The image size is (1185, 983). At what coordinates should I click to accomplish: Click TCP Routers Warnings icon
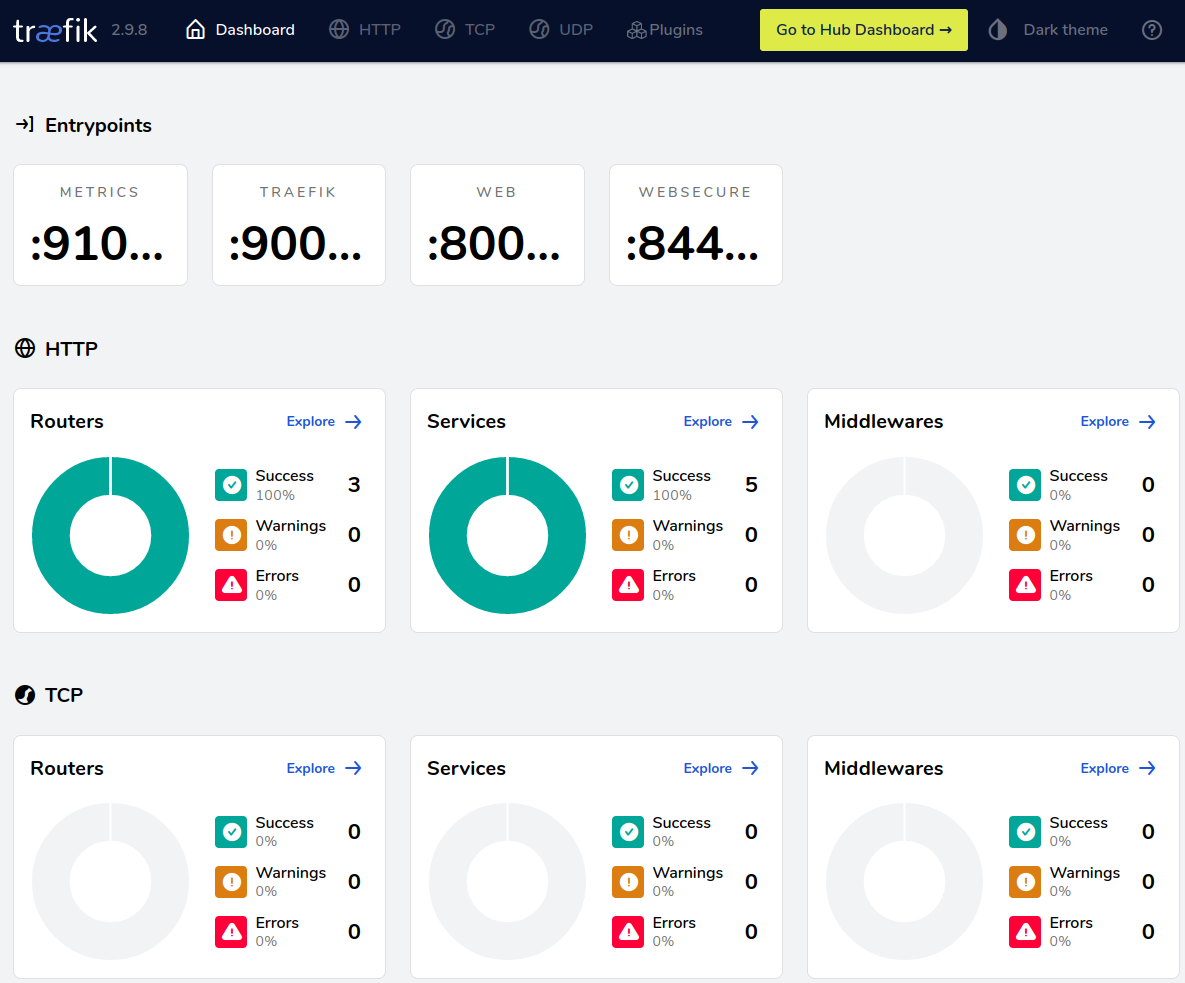231,882
